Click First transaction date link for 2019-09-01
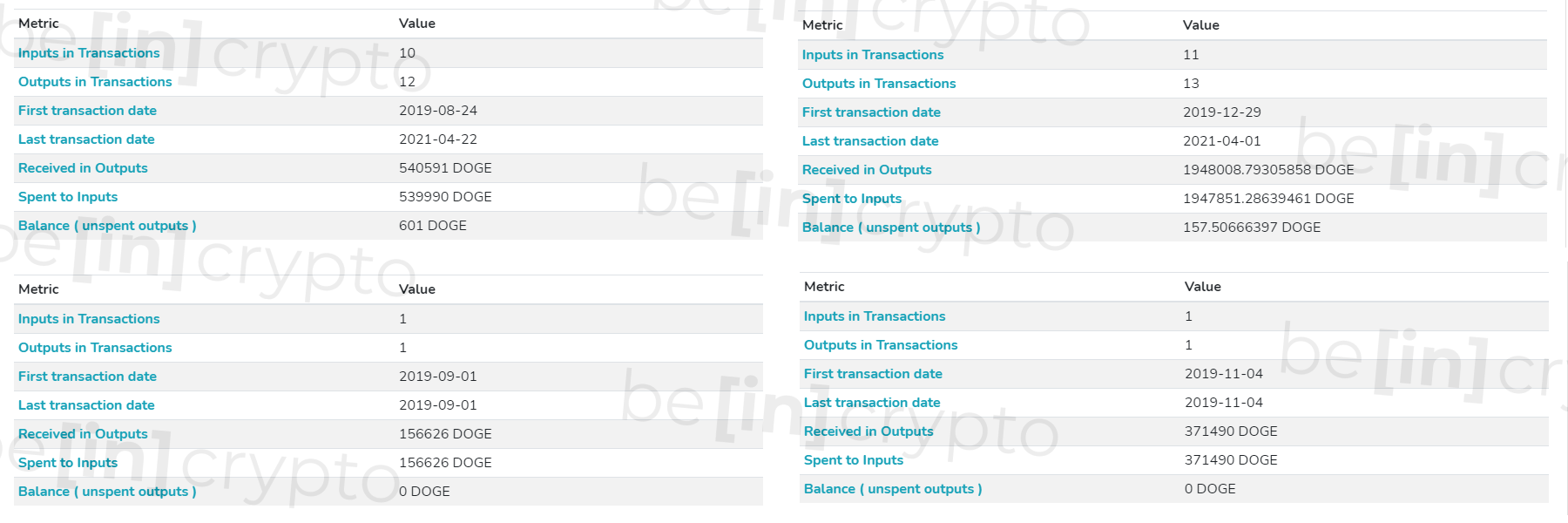Image resolution: width=1568 pixels, height=523 pixels. tap(87, 377)
